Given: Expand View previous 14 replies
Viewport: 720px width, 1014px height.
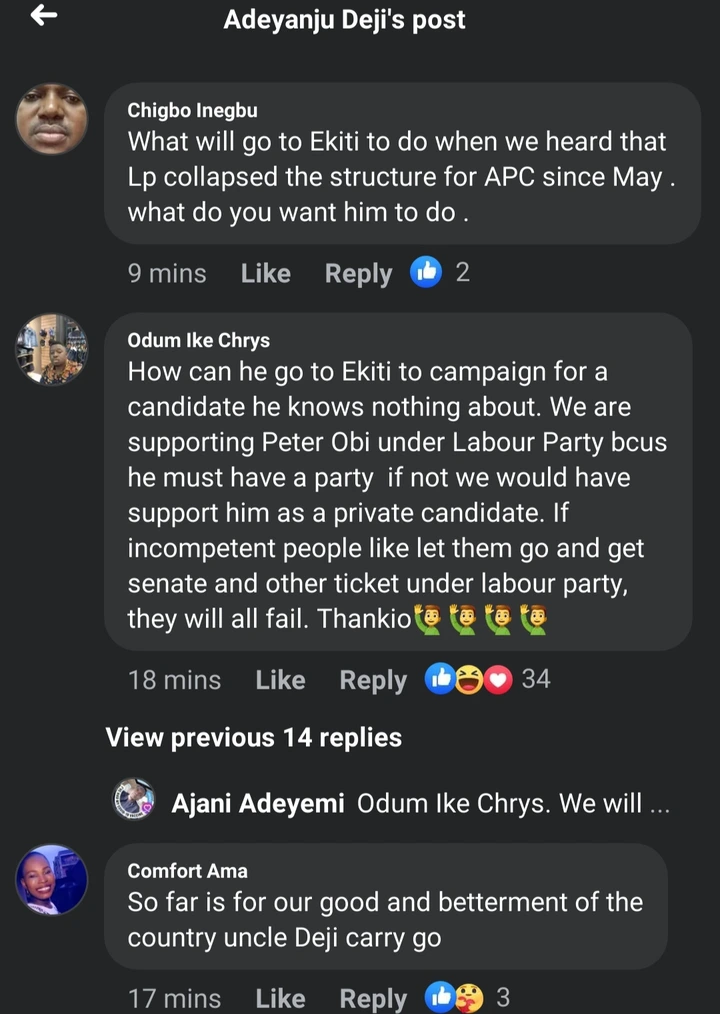Looking at the screenshot, I should click(x=254, y=738).
